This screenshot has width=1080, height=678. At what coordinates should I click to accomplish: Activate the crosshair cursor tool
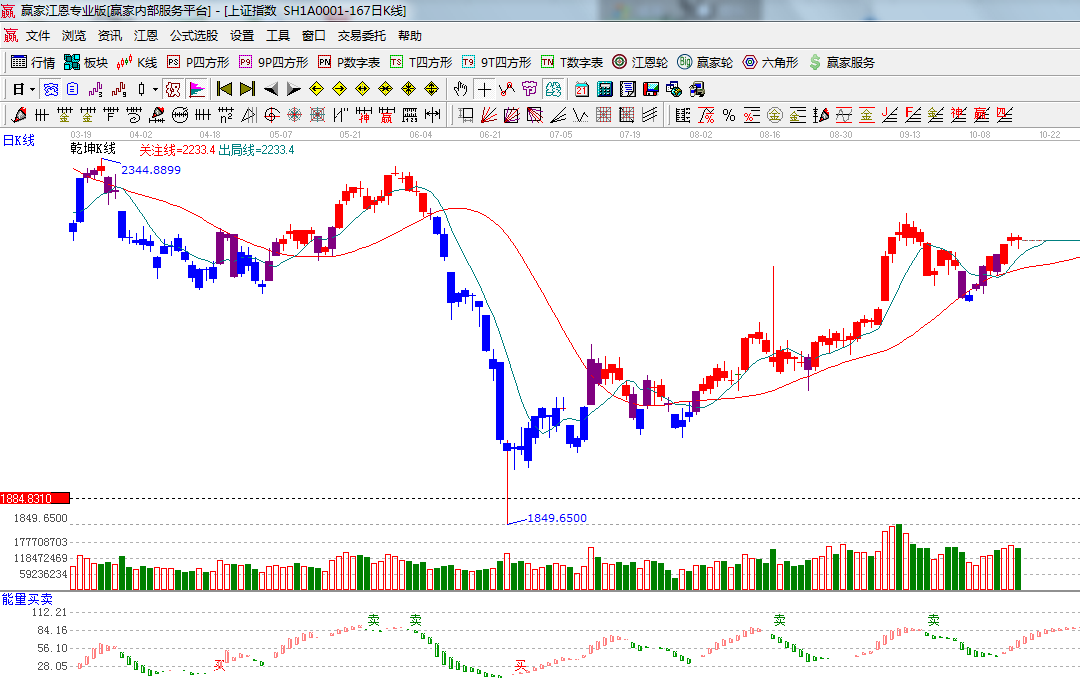[484, 89]
